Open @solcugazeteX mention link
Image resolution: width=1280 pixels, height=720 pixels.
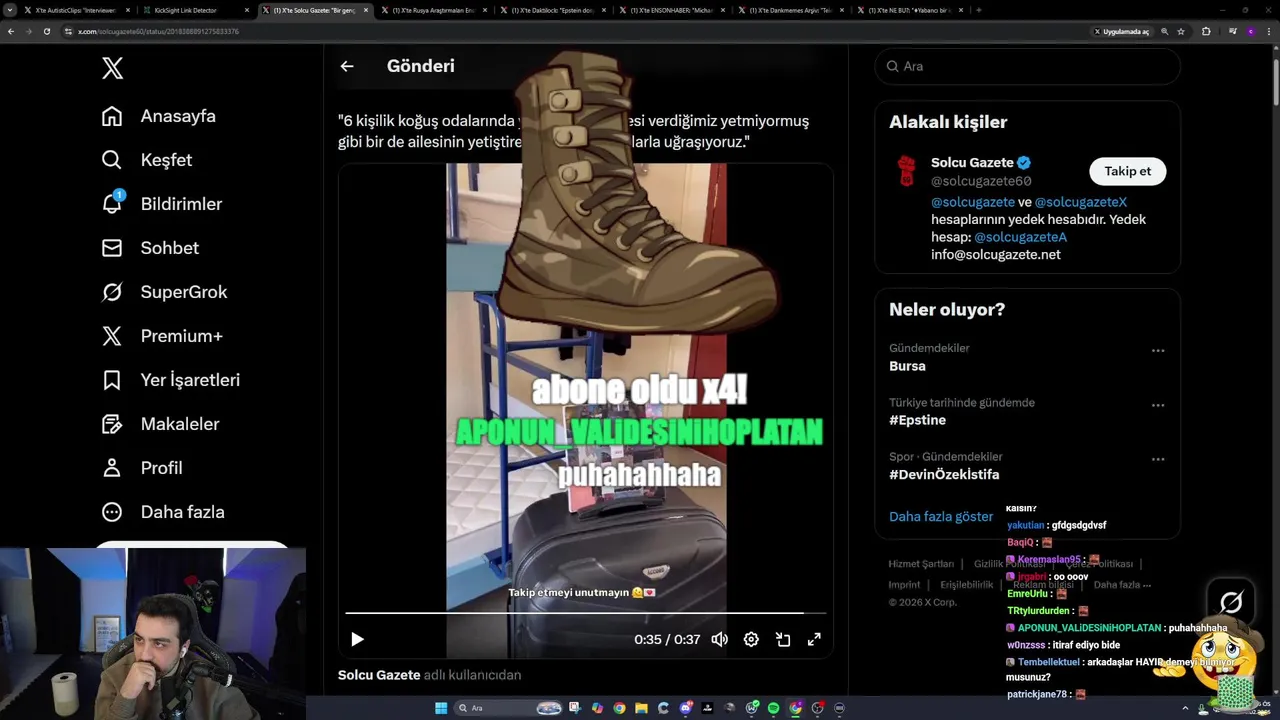[x=1081, y=202]
